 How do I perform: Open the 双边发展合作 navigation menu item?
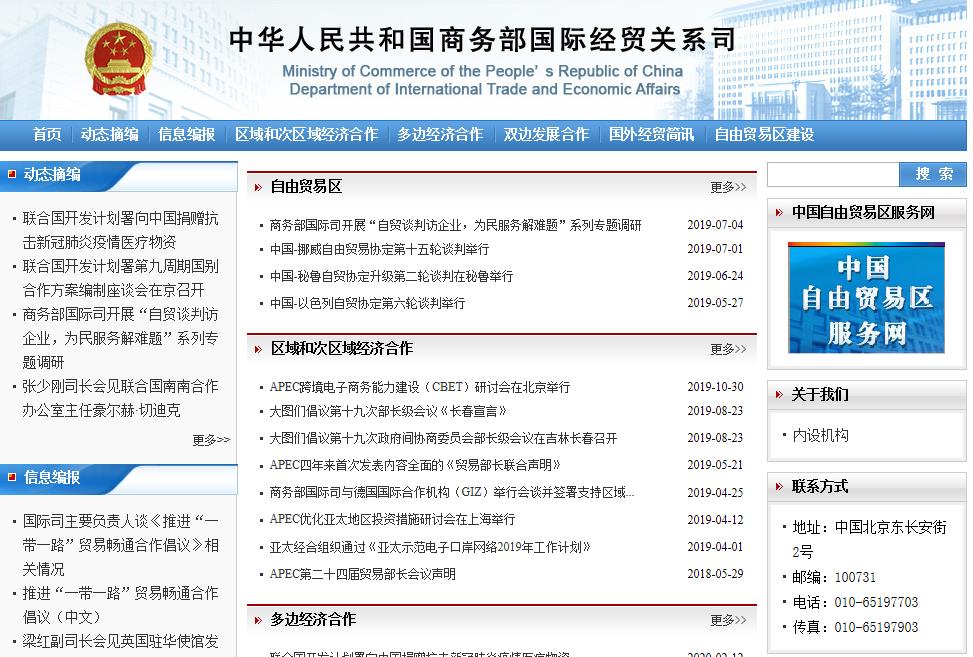(544, 133)
